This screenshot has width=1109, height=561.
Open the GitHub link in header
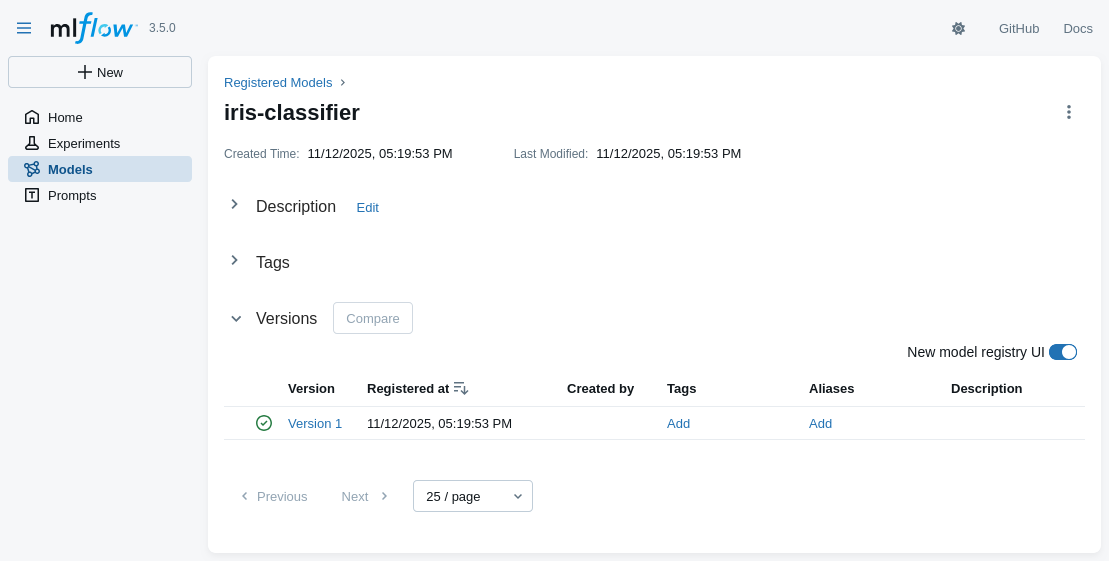click(1018, 28)
